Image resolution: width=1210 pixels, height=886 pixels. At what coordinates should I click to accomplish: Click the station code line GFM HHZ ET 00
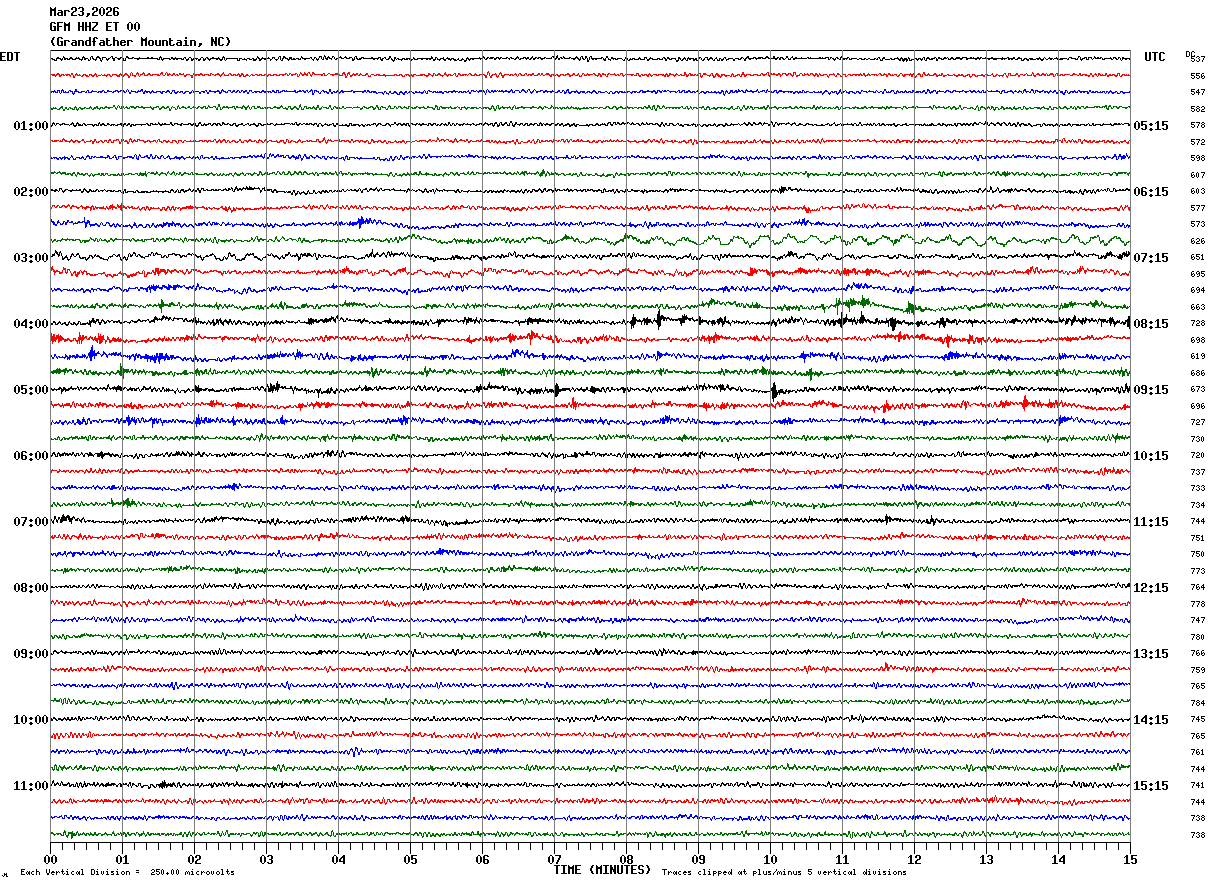(x=95, y=27)
